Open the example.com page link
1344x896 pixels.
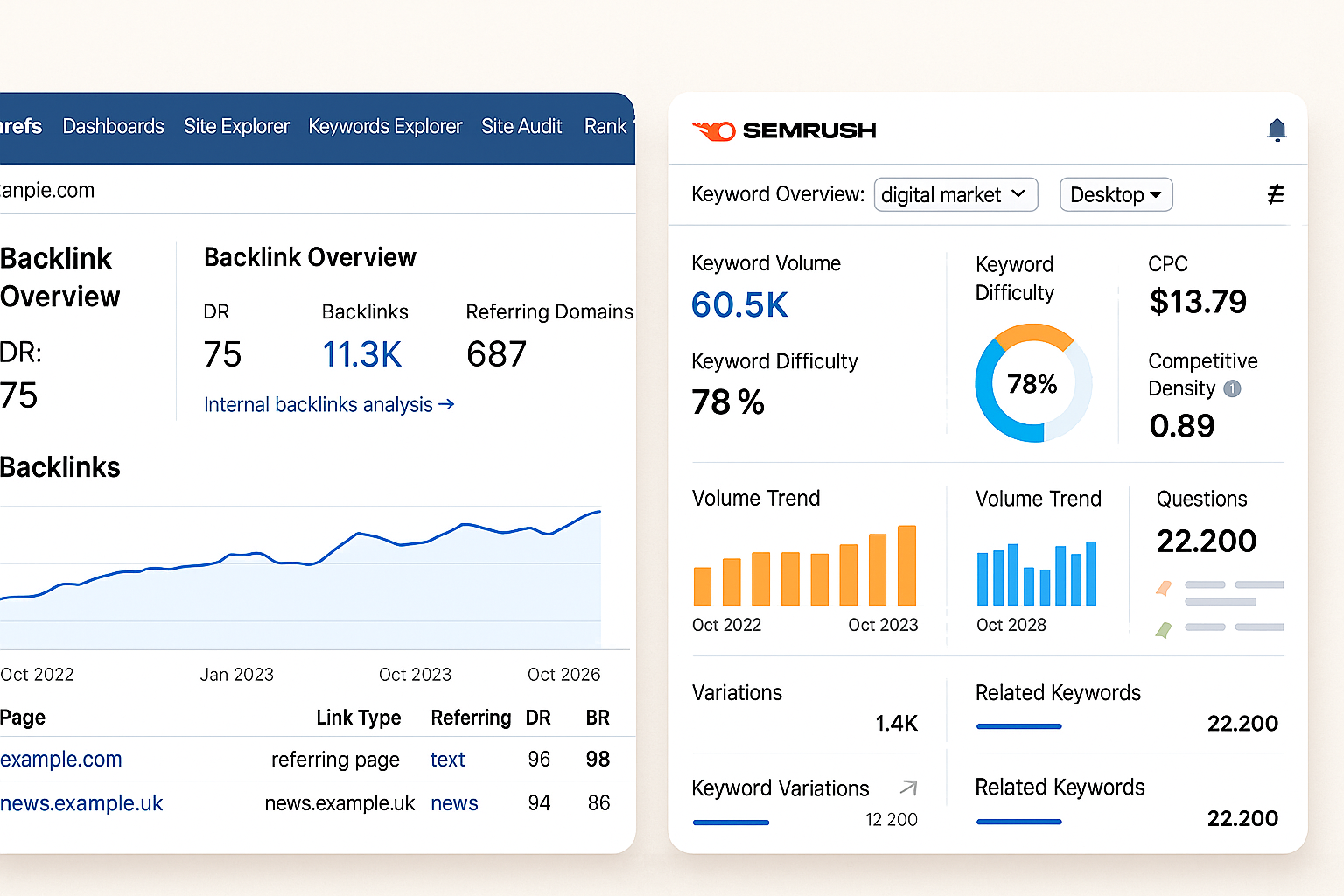[61, 759]
